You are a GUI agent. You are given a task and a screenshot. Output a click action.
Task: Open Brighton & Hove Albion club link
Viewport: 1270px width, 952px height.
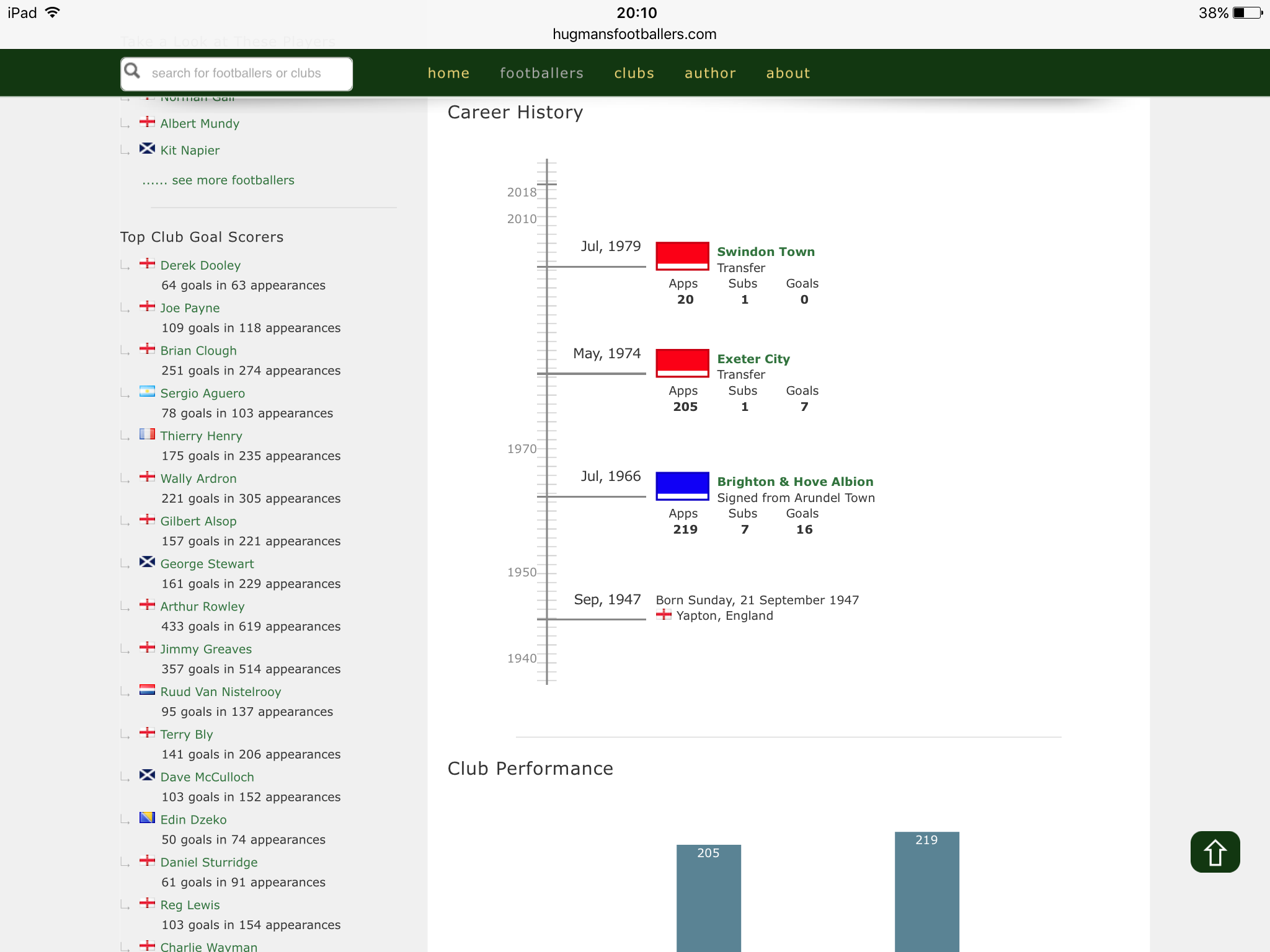(x=795, y=482)
